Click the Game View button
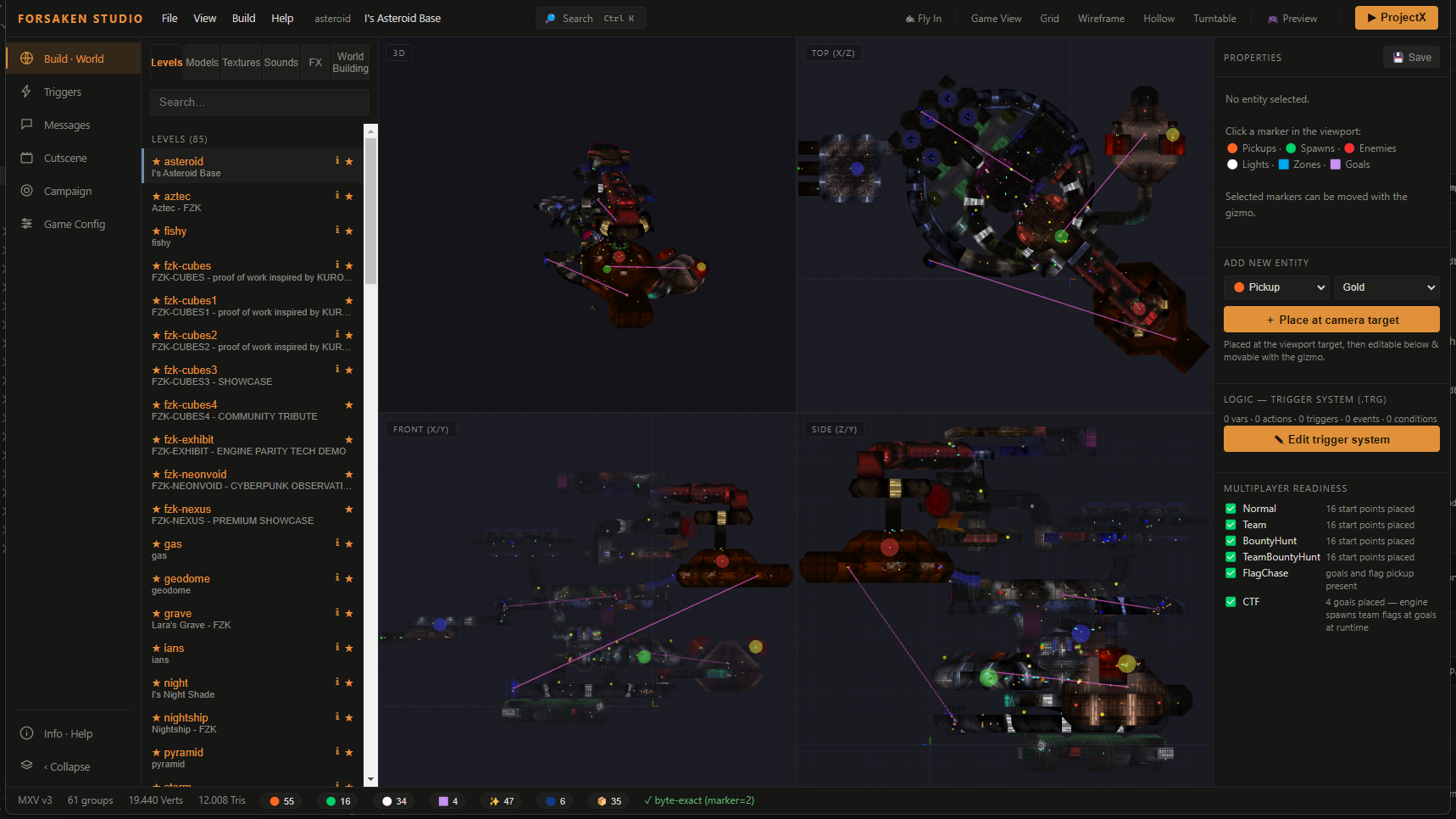Viewport: 1456px width, 819px height. [x=996, y=19]
